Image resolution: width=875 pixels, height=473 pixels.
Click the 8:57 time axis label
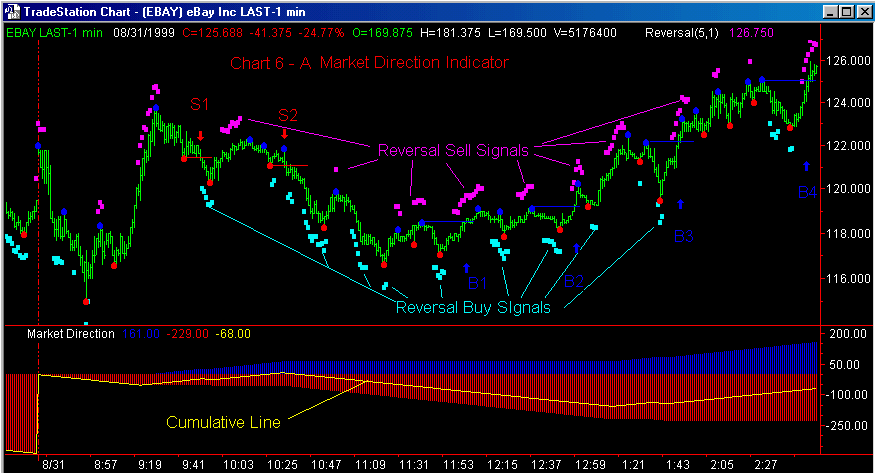[x=105, y=465]
